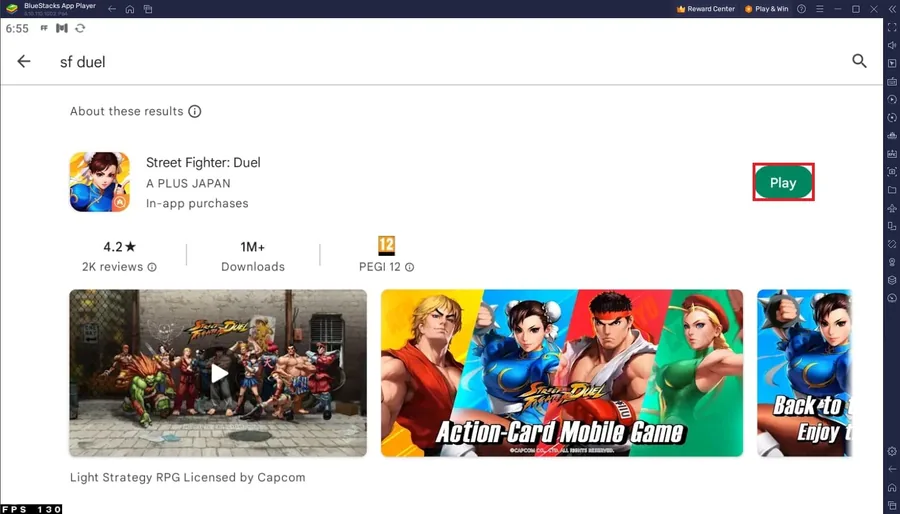Open Action-Card Mobile Game screenshot

point(562,373)
